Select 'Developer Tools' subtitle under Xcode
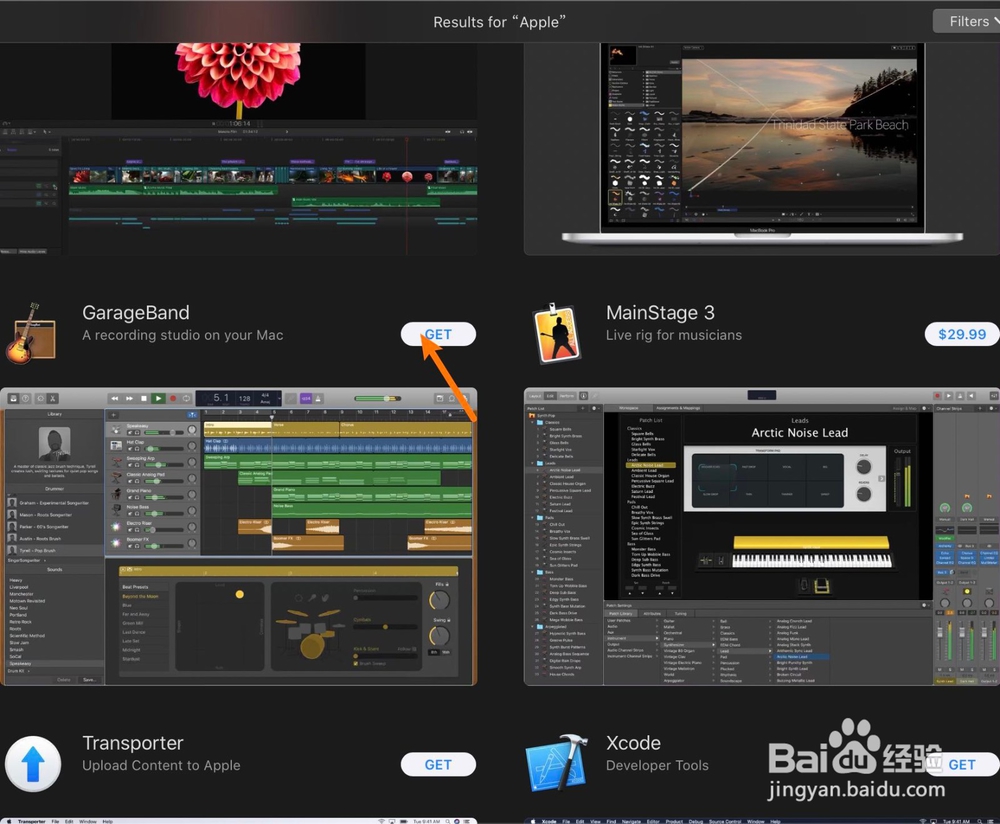 coord(657,765)
